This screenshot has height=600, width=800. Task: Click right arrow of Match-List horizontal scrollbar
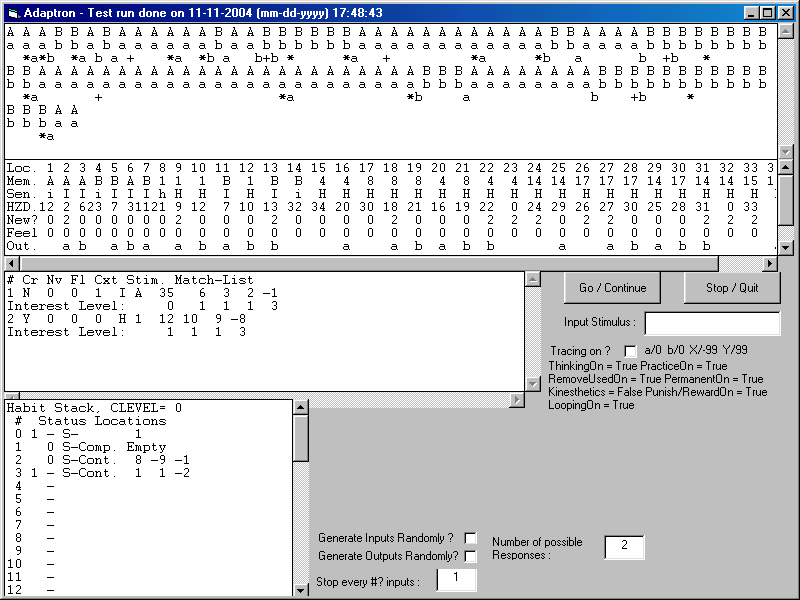pos(517,400)
